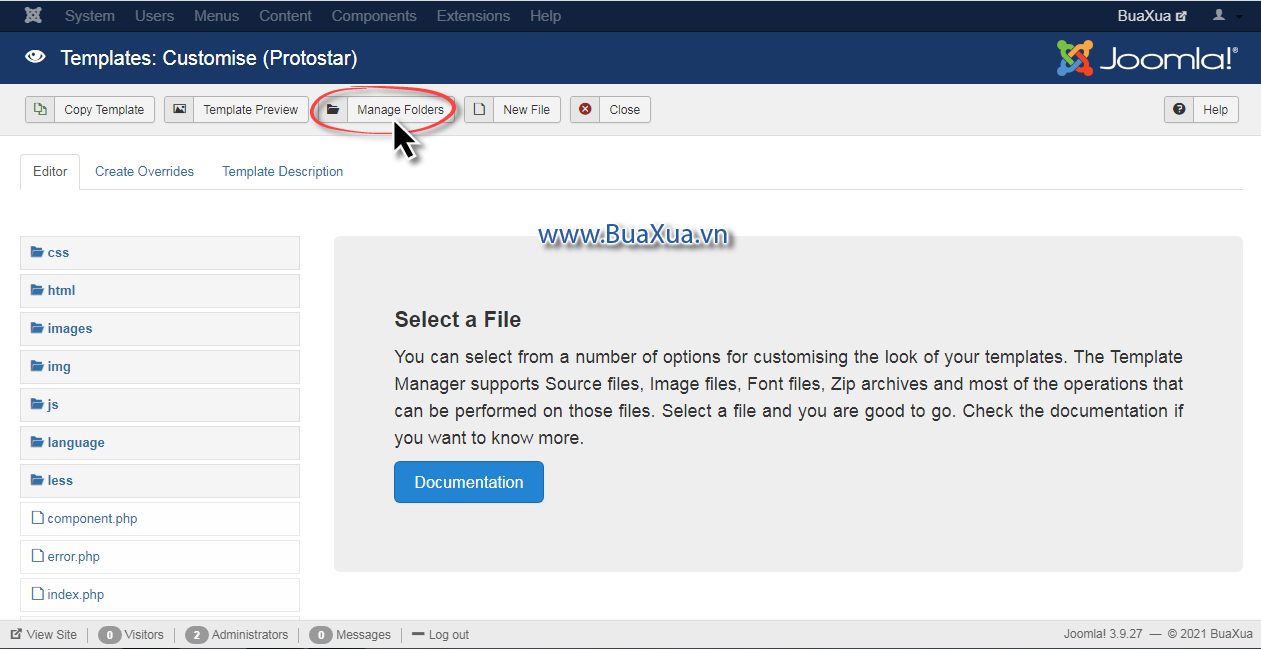Expand the css folder
1261x649 pixels.
coord(160,253)
